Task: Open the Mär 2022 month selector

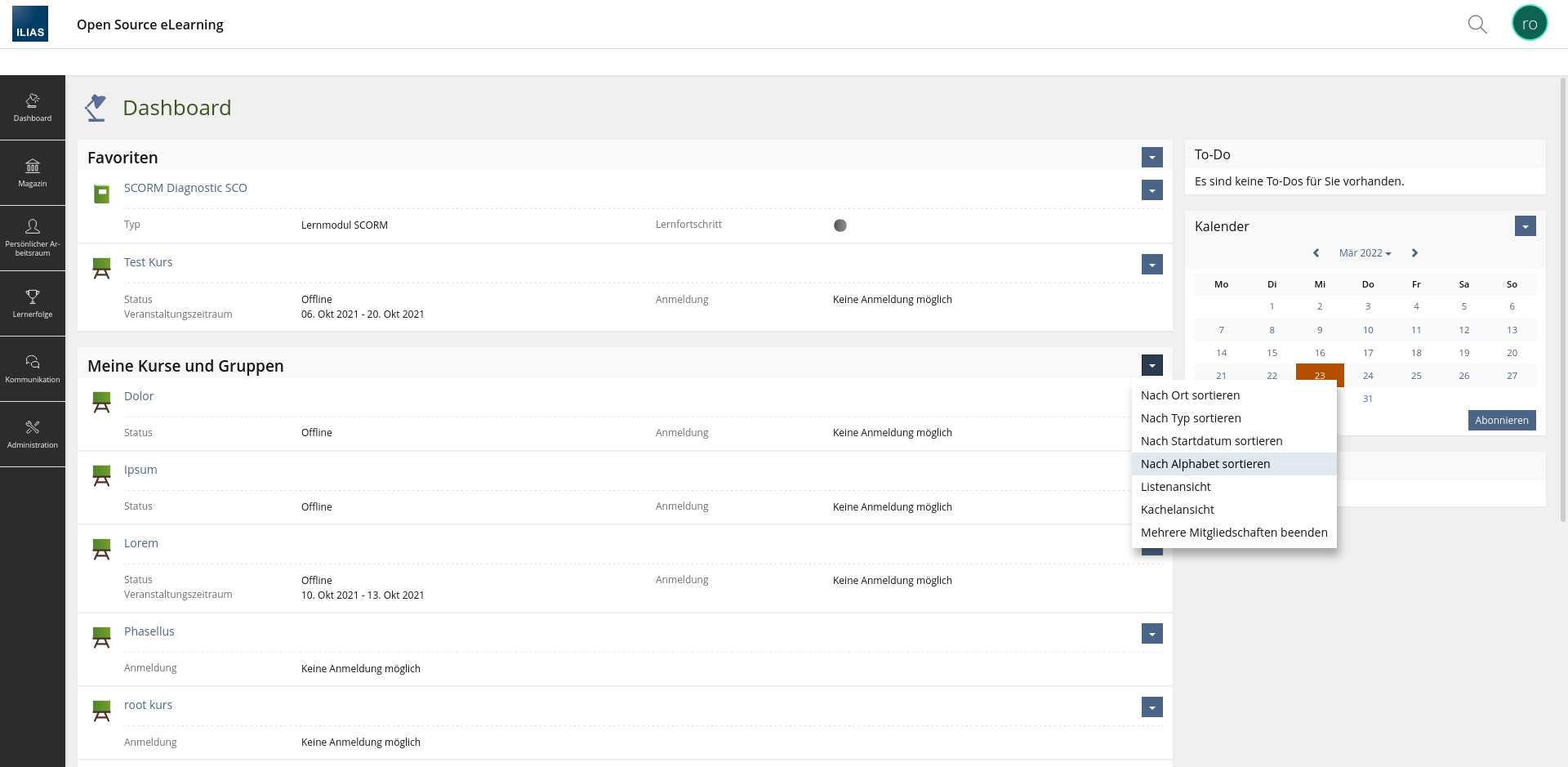Action: pyautogui.click(x=1365, y=253)
